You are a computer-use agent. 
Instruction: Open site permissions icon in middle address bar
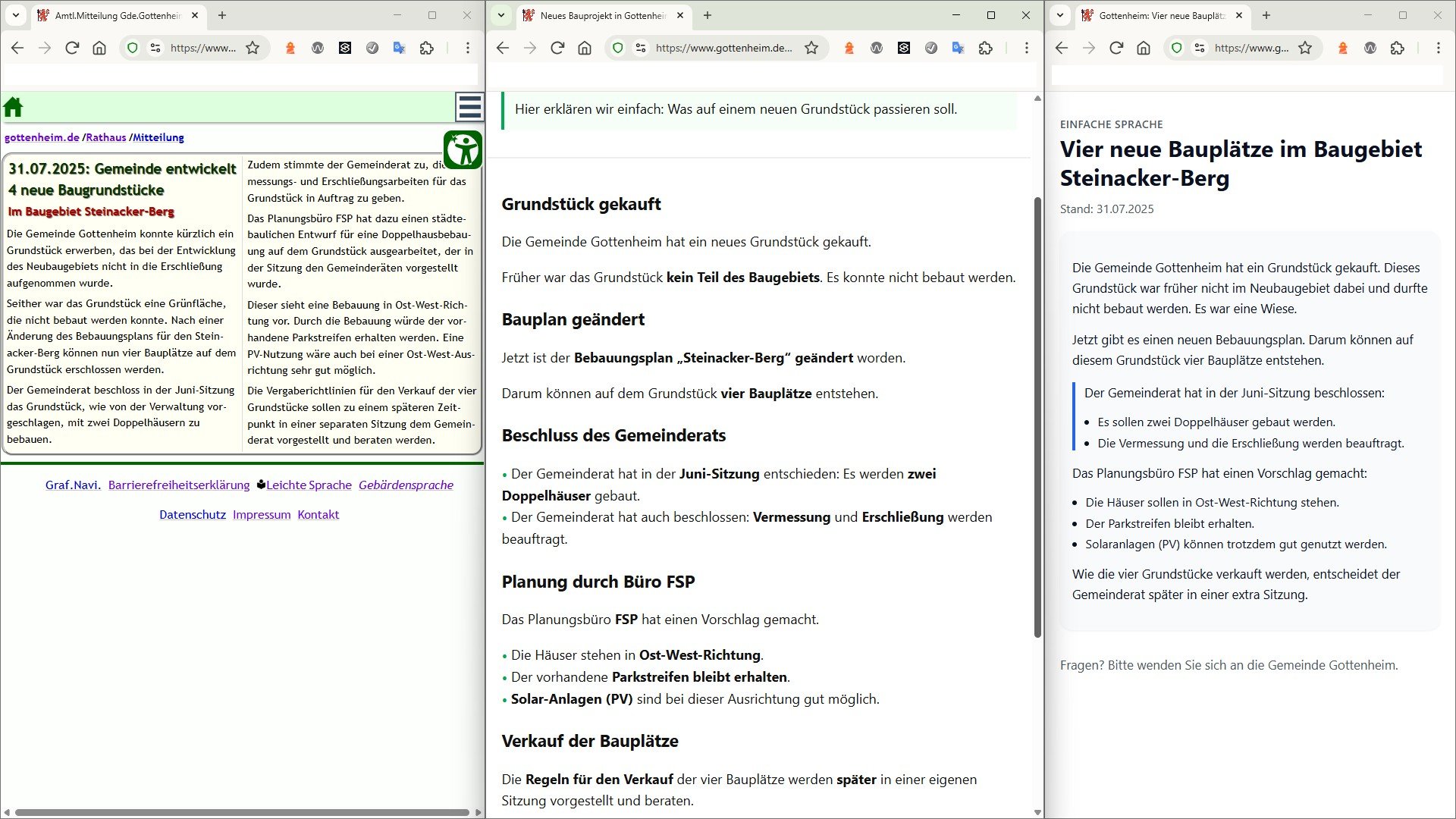pos(641,48)
